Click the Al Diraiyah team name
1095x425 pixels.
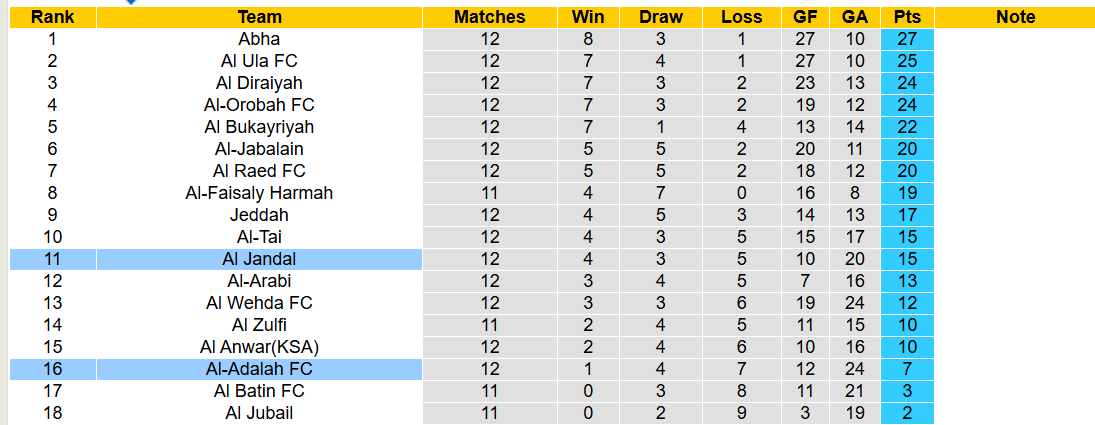click(259, 83)
